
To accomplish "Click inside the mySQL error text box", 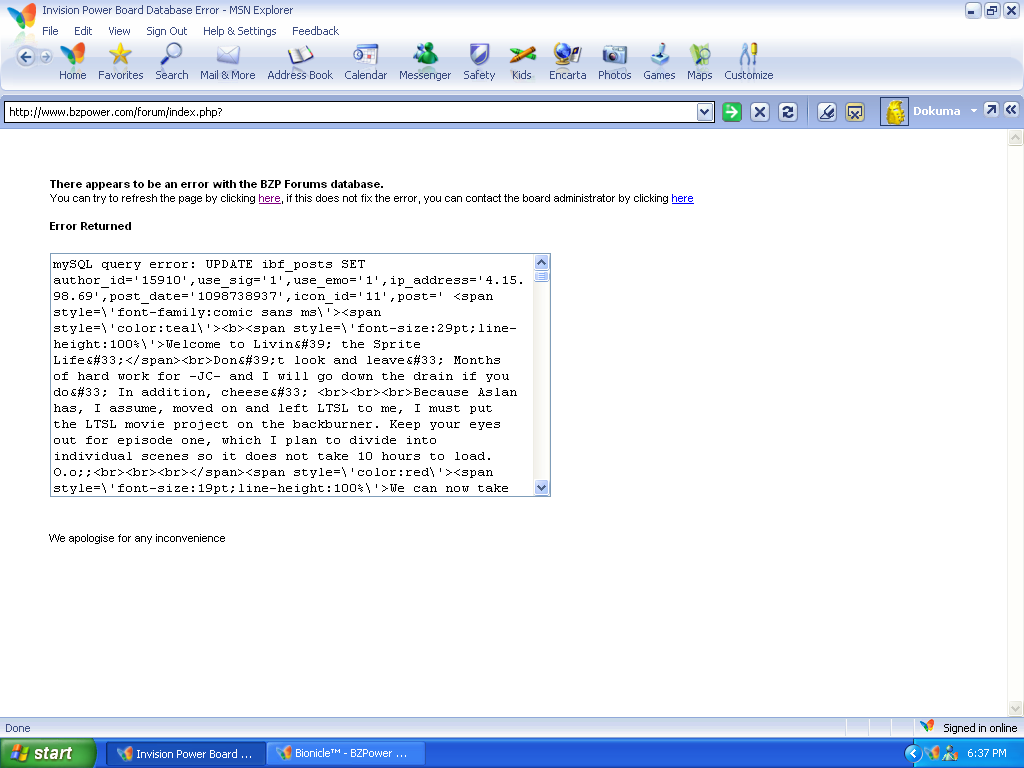I will pos(292,376).
